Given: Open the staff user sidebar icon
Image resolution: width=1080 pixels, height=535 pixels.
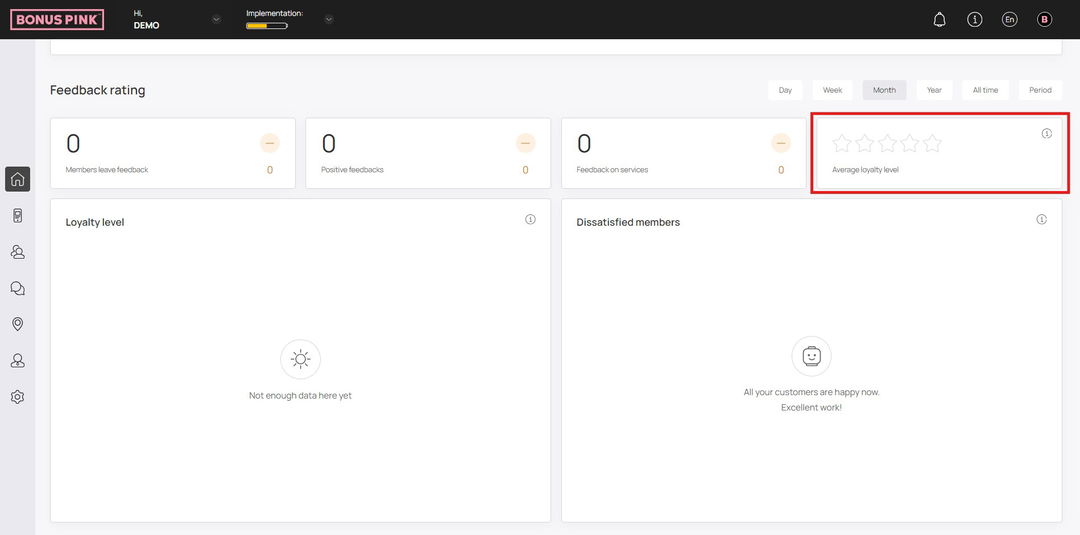Looking at the screenshot, I should [x=18, y=360].
